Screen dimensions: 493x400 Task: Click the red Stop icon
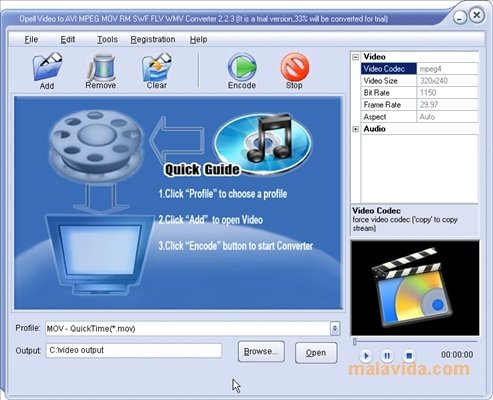(294, 66)
